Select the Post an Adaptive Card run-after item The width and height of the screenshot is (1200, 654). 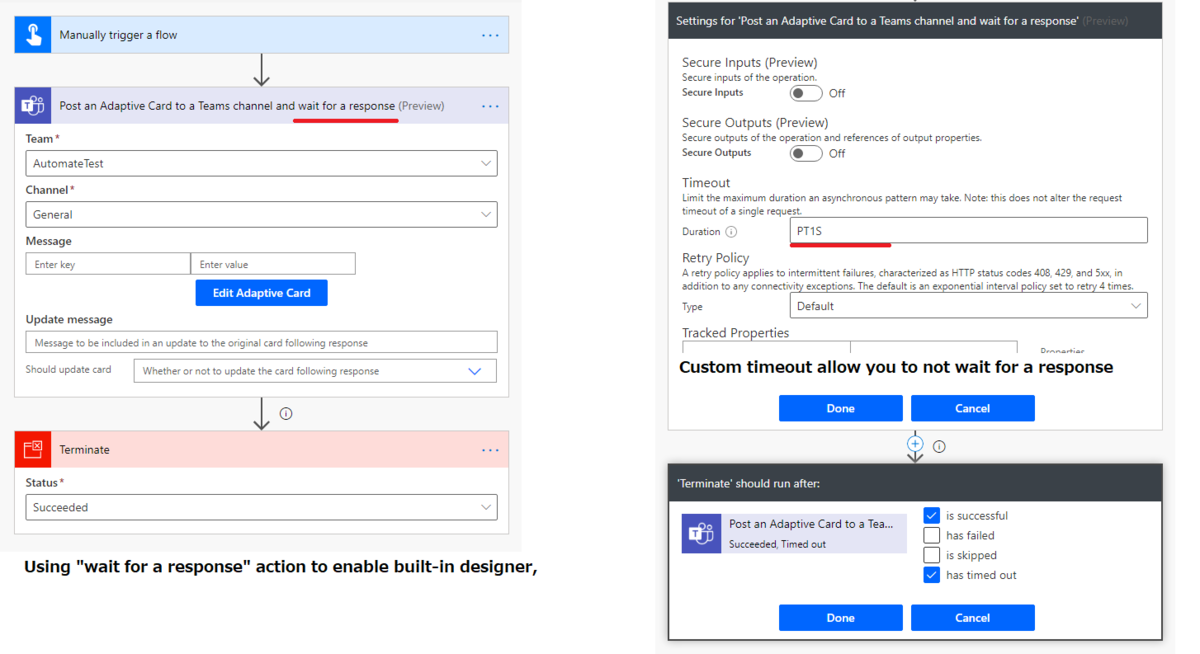pyautogui.click(x=794, y=533)
